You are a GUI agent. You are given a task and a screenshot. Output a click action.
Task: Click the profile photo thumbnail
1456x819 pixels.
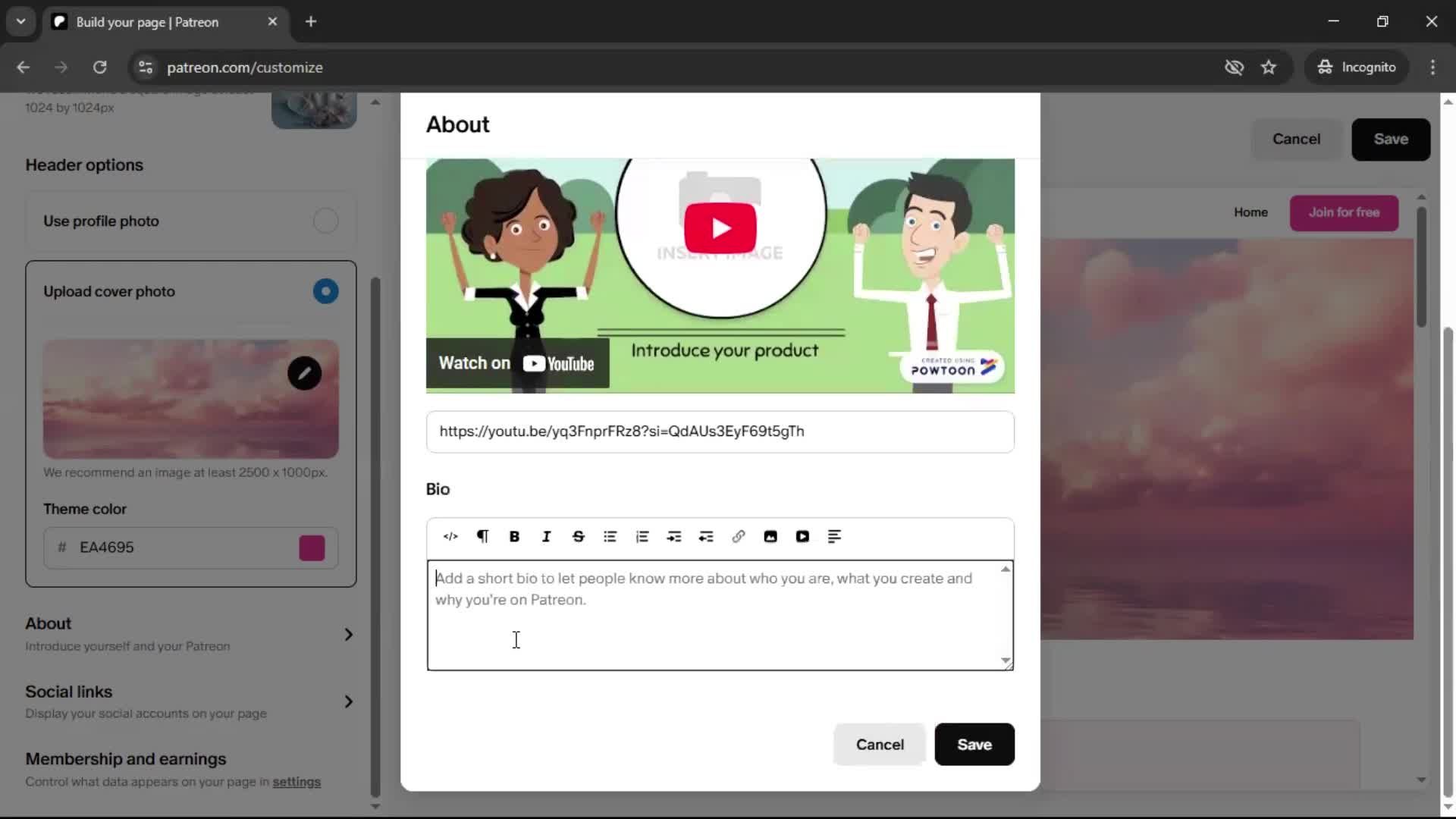(314, 110)
